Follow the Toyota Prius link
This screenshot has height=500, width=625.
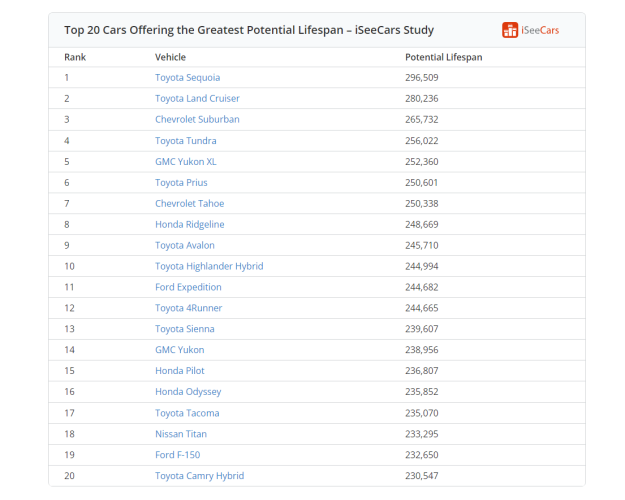pyautogui.click(x=181, y=183)
